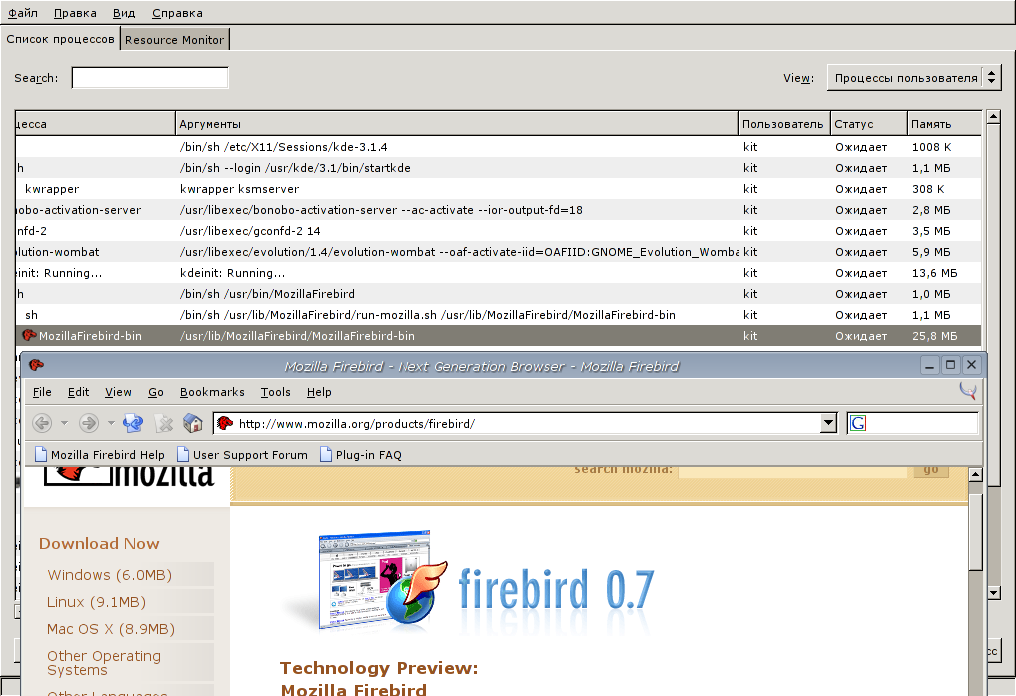Open the Файл menu
This screenshot has width=1016, height=696.
(23, 13)
